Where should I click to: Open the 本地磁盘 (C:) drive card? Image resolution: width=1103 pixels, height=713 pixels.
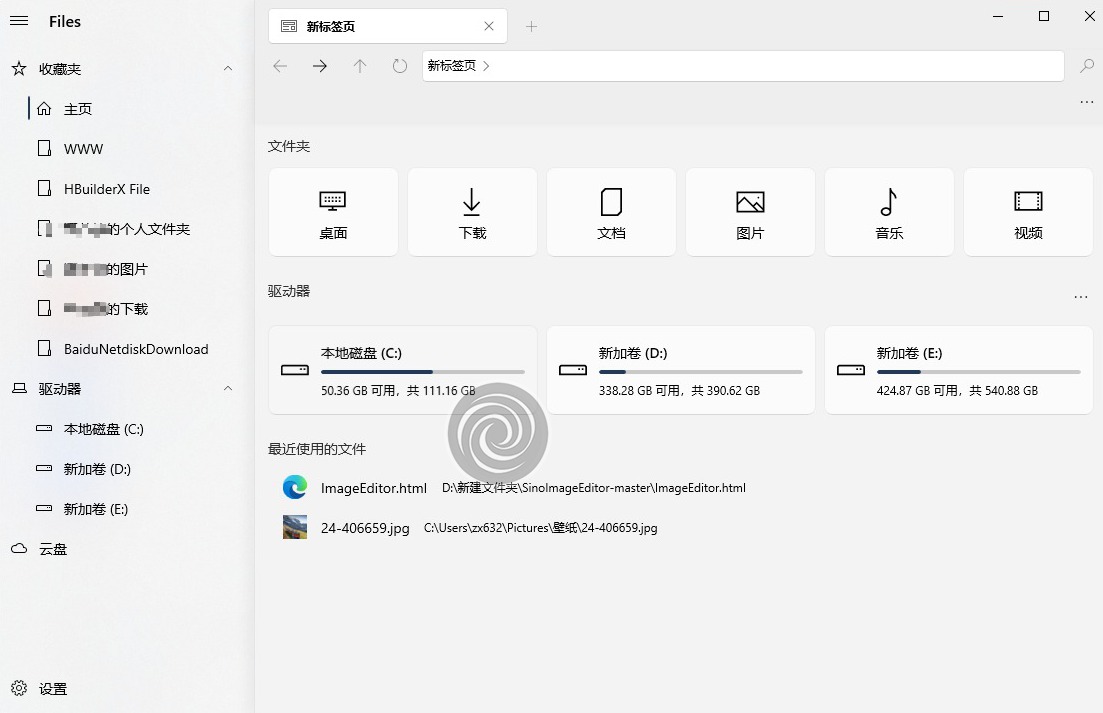(x=402, y=370)
